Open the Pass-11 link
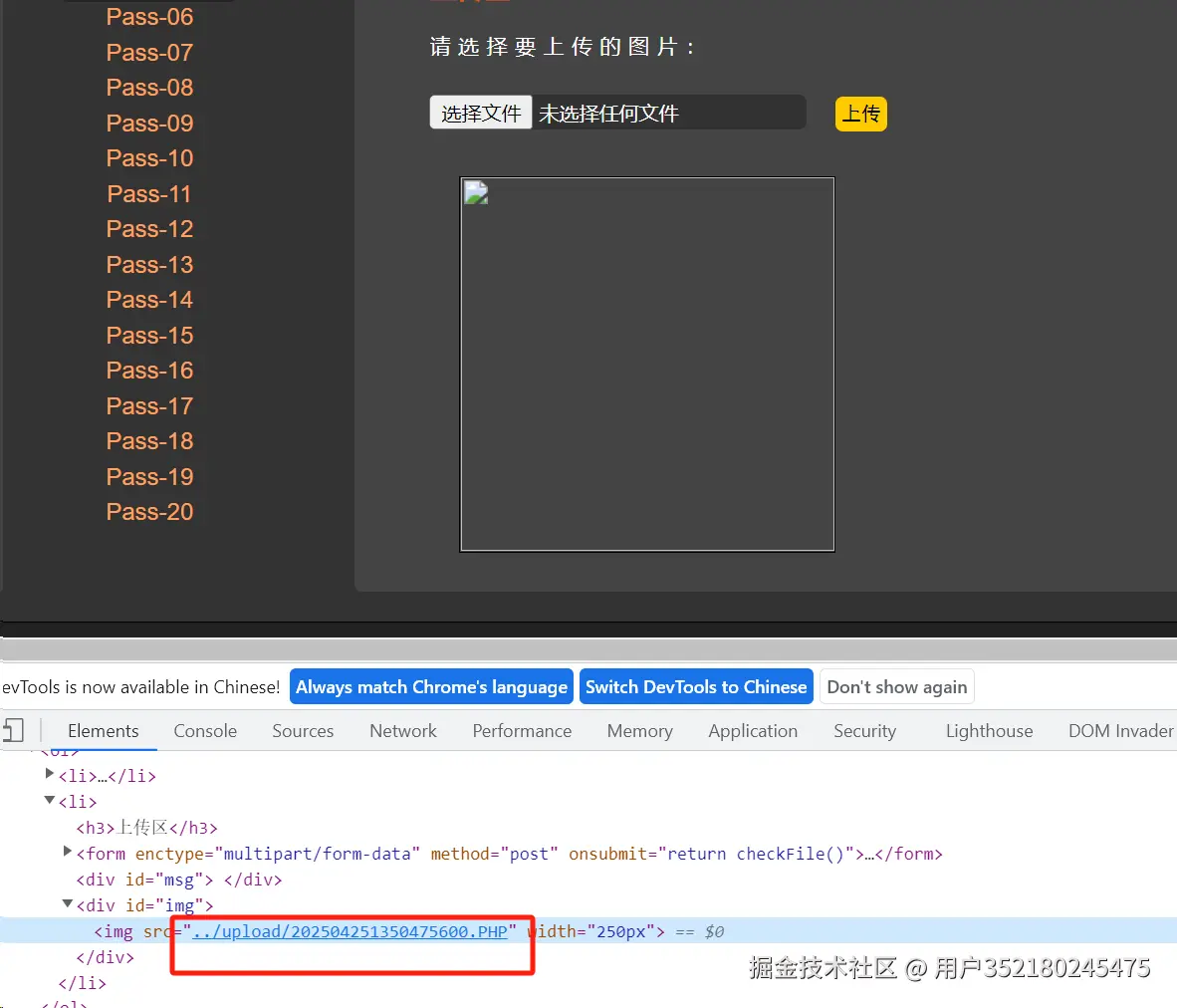Image resolution: width=1177 pixels, height=1008 pixels. coord(149,194)
